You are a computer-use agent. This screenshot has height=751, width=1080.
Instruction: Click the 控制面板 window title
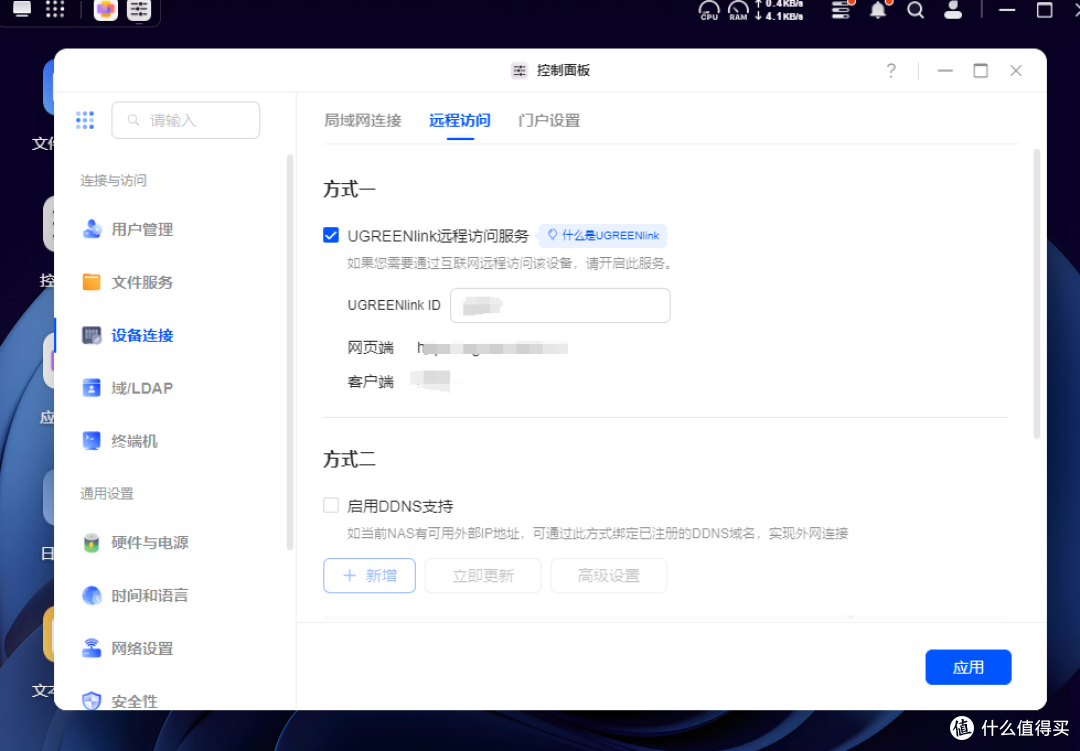[x=563, y=70]
